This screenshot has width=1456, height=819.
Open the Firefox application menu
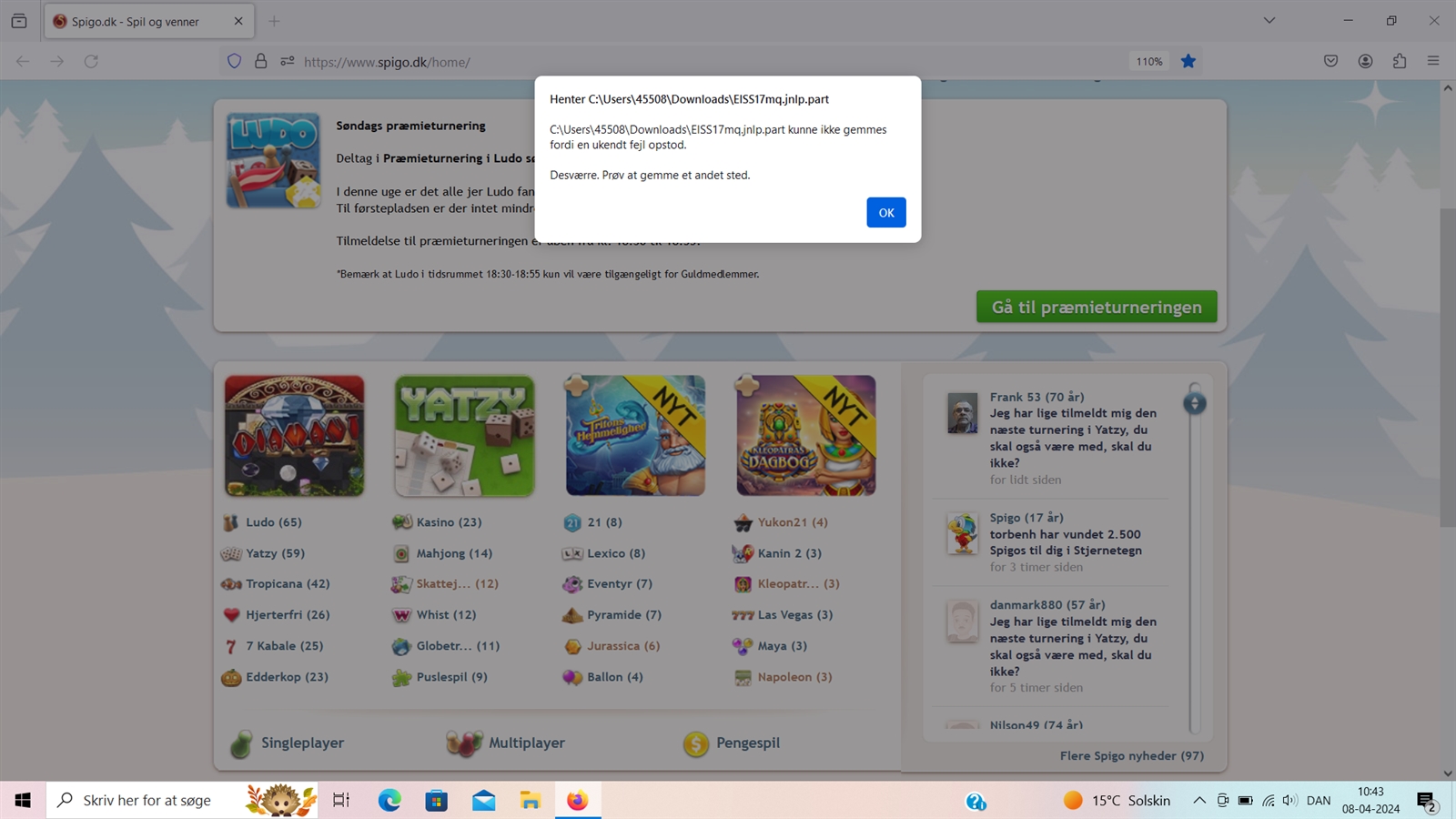[1433, 62]
